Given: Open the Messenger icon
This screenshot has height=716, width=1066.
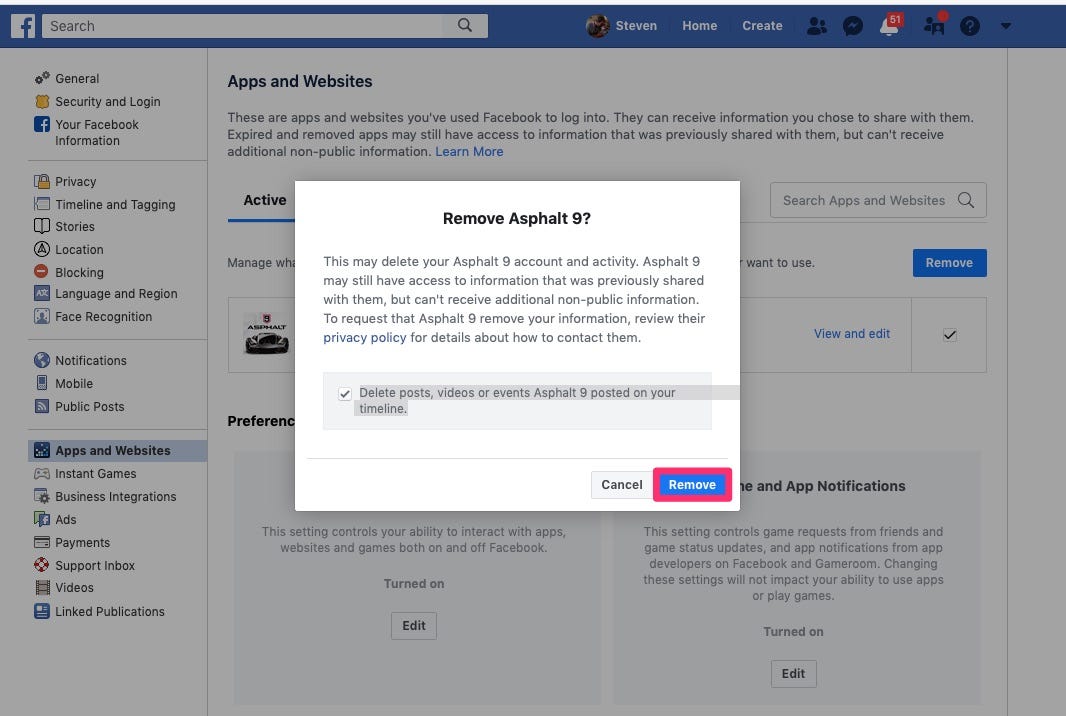Looking at the screenshot, I should (x=853, y=26).
